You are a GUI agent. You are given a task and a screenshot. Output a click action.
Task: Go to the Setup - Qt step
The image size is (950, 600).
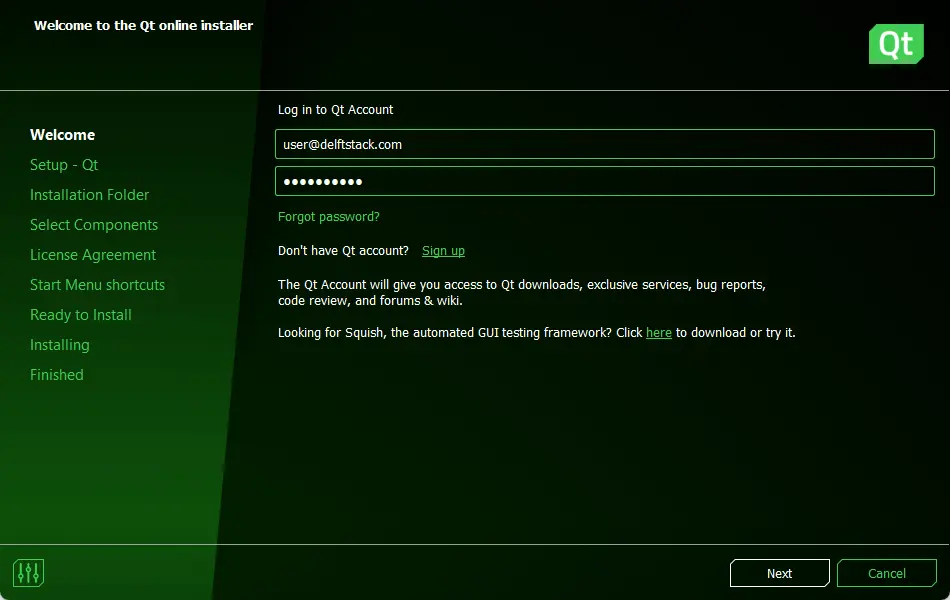coord(64,165)
